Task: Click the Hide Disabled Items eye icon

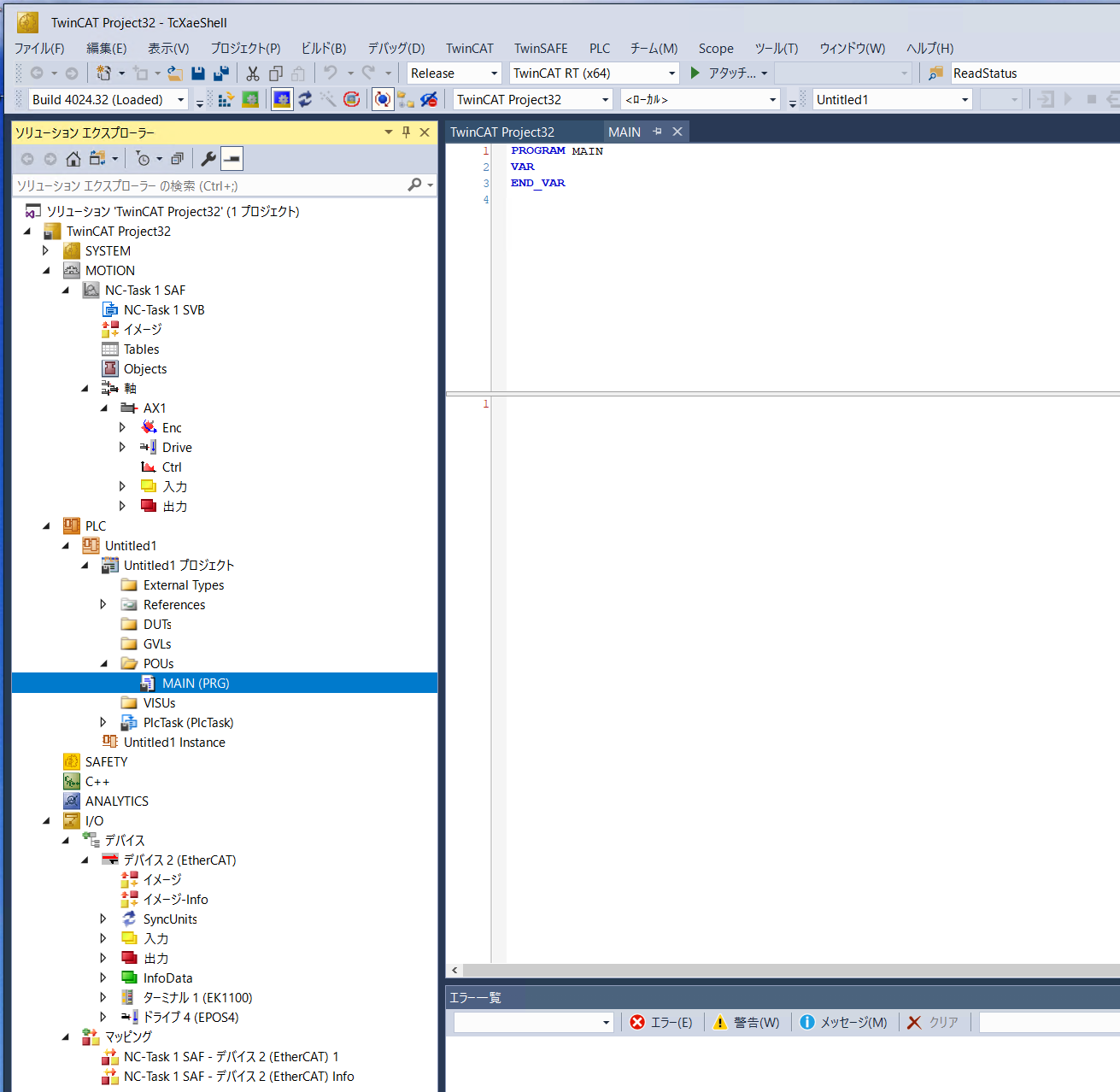Action: pos(429,100)
